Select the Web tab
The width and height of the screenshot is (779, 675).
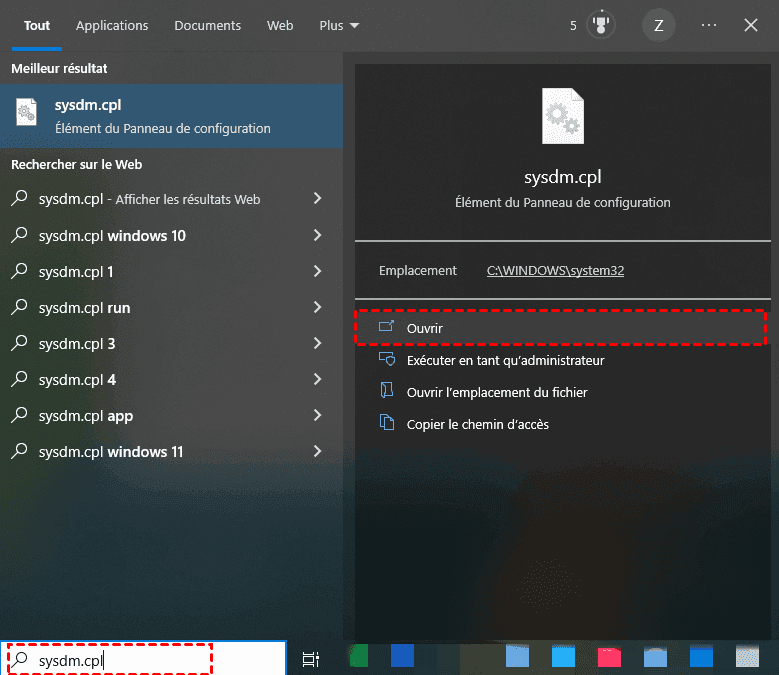coord(280,25)
